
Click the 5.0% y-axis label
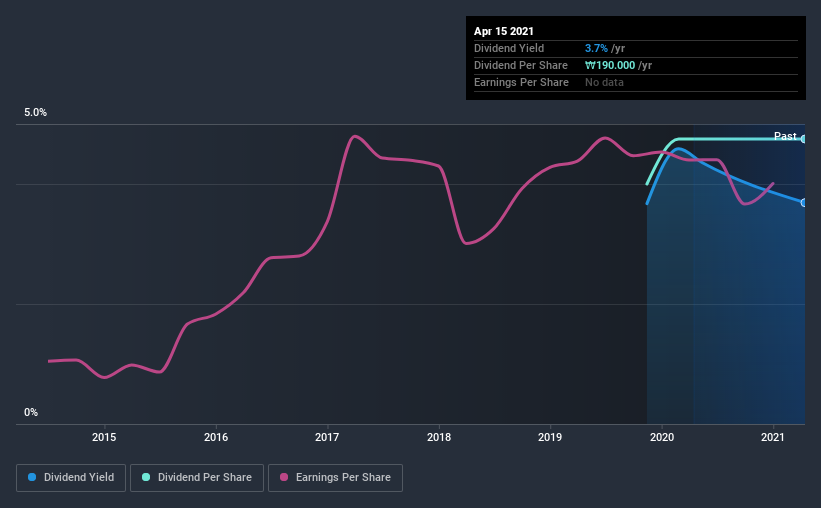tap(35, 113)
